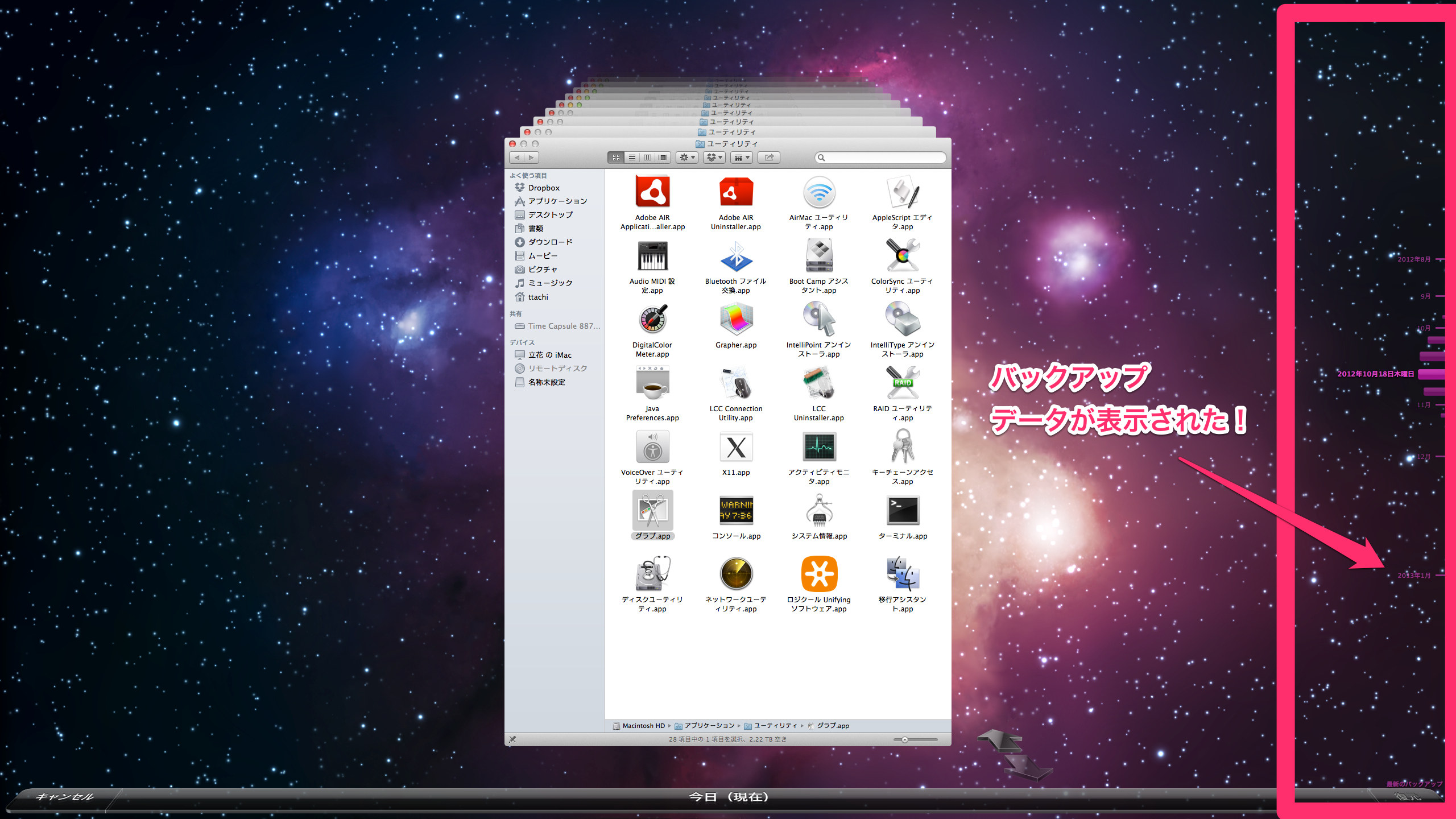Click the Disk Utility (ディスクユーティリティ.app) icon
The width and height of the screenshot is (1456, 819).
[652, 574]
